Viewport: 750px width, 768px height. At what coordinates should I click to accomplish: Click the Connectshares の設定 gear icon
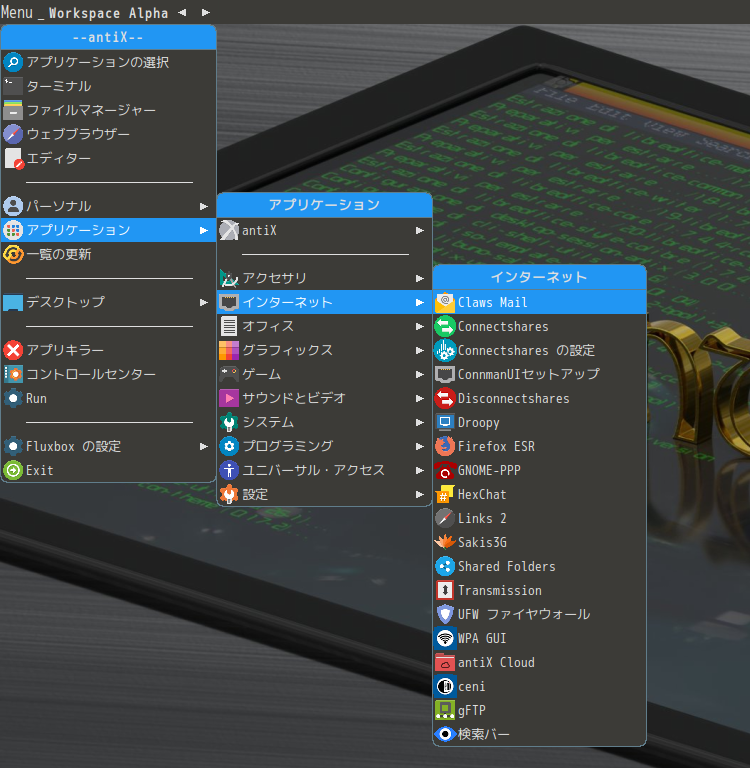pos(445,350)
